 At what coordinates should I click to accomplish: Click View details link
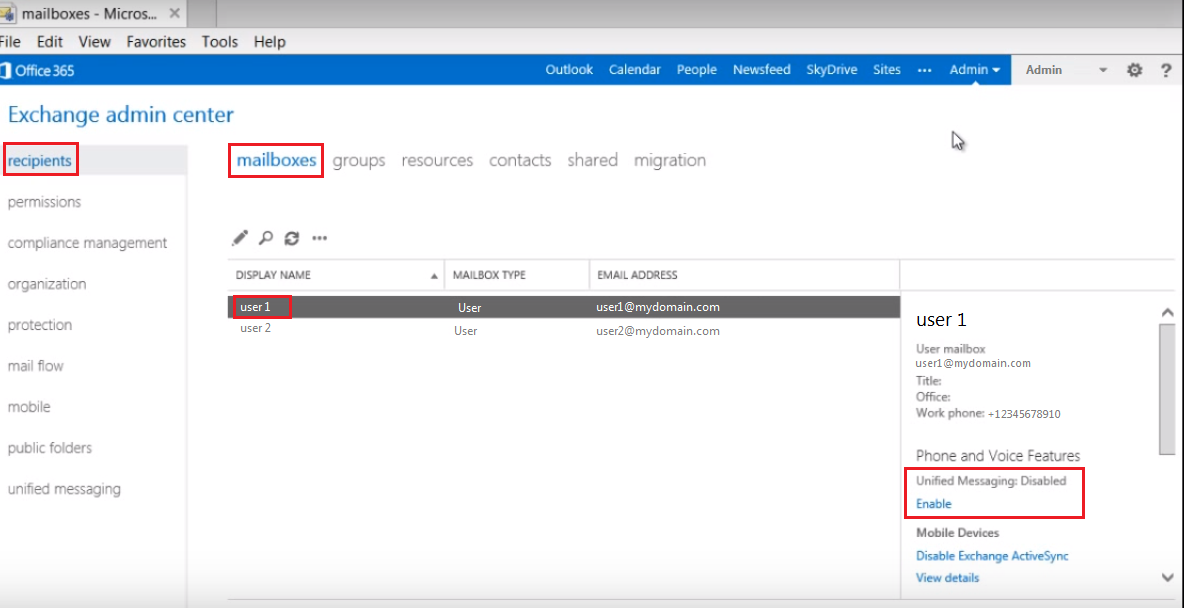pos(948,578)
